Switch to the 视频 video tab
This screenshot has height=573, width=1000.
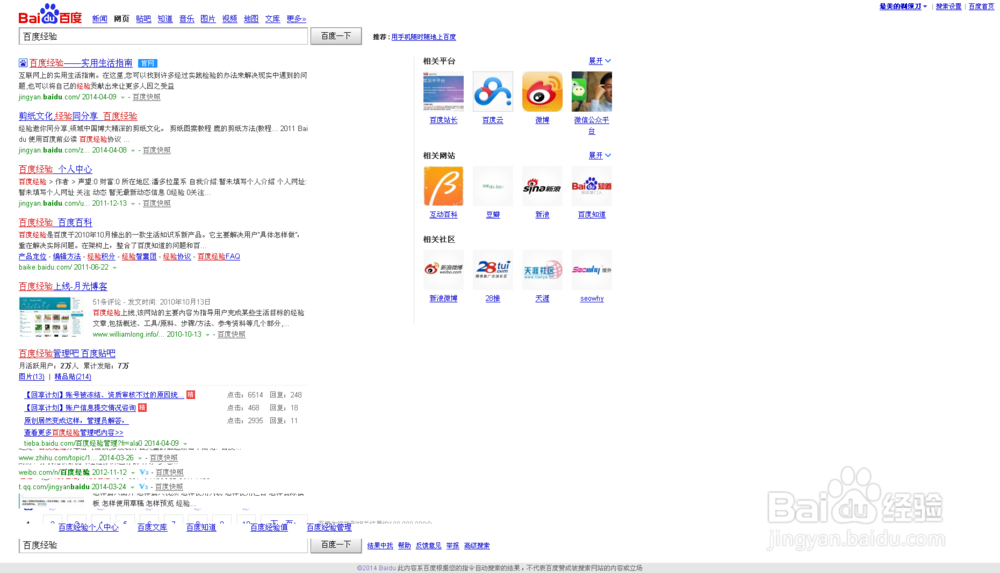pos(230,19)
